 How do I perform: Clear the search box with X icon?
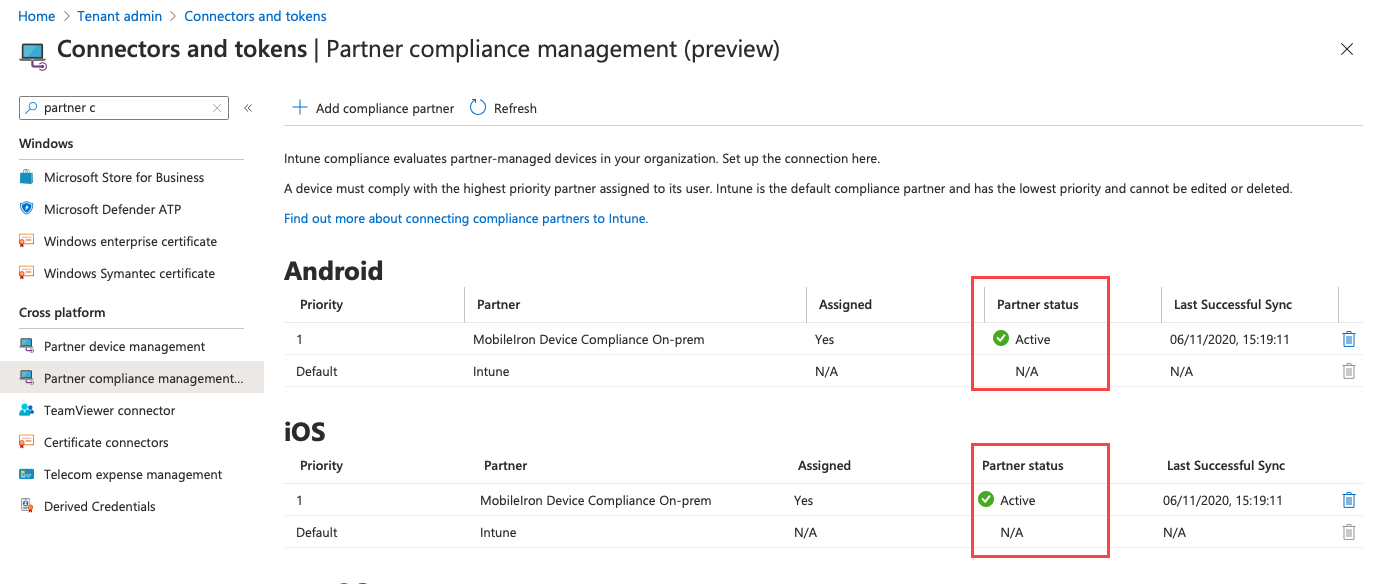[x=217, y=108]
